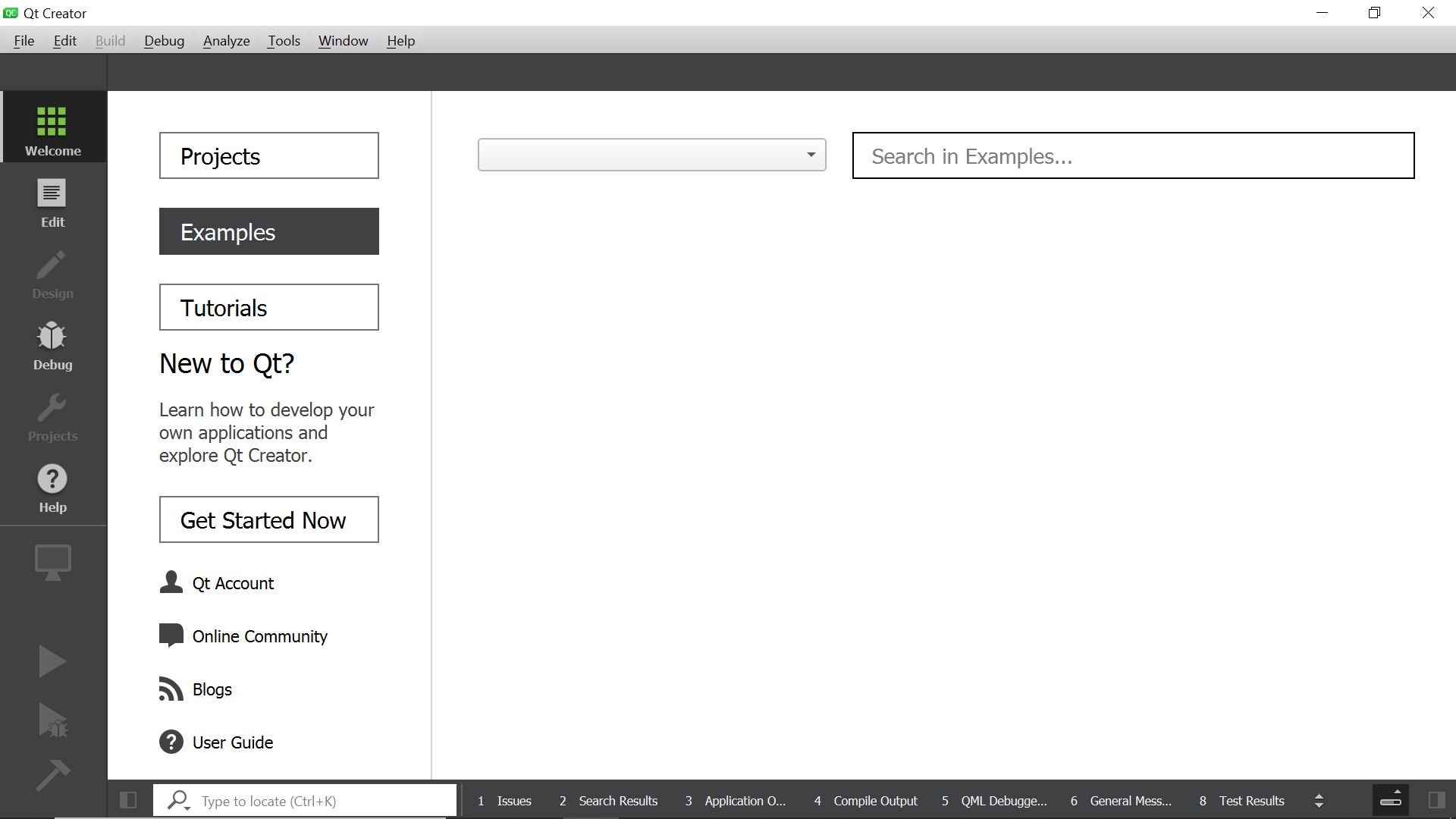Build project with the hammer icon

pyautogui.click(x=53, y=775)
